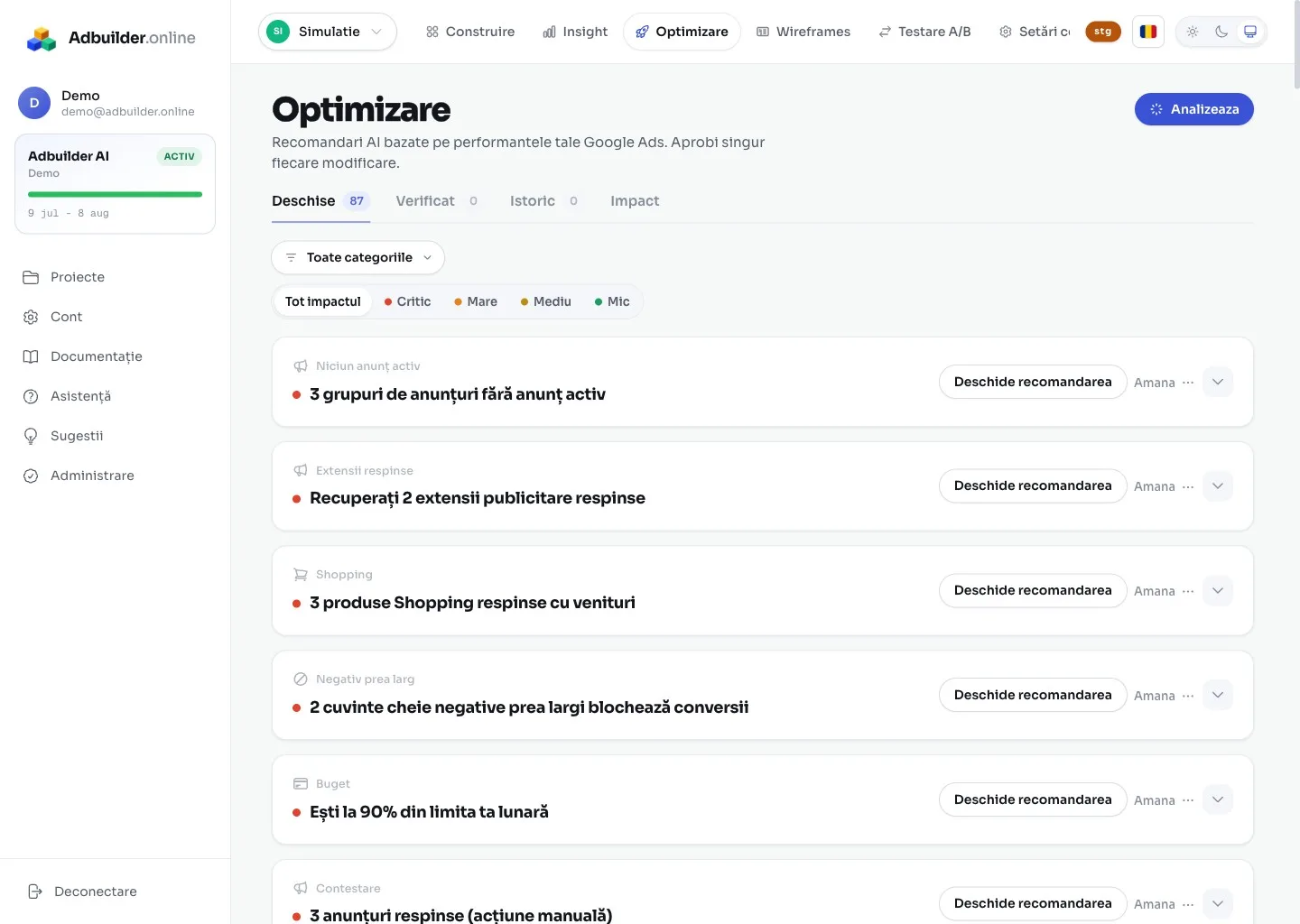Open more options for 'Recuperați 2 extensii'
This screenshot has height=924, width=1300.
pos(1188,486)
